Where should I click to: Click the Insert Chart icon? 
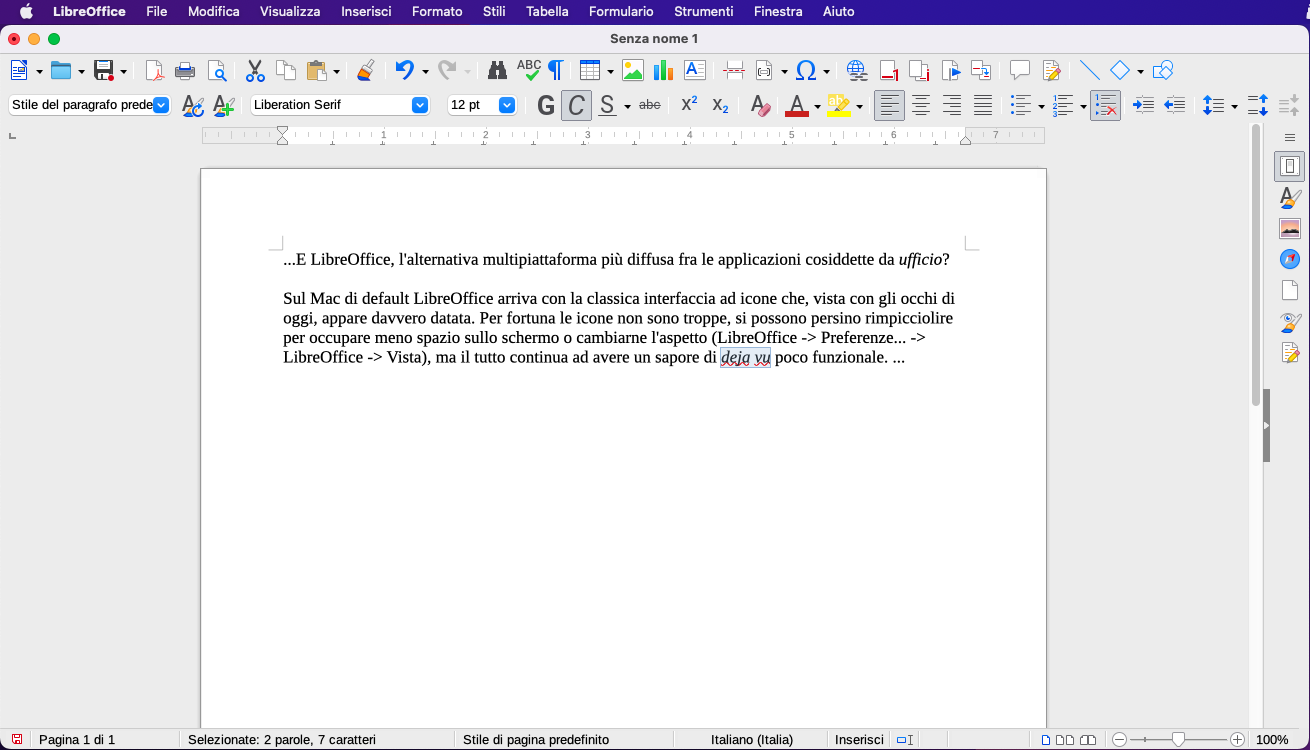pyautogui.click(x=663, y=70)
